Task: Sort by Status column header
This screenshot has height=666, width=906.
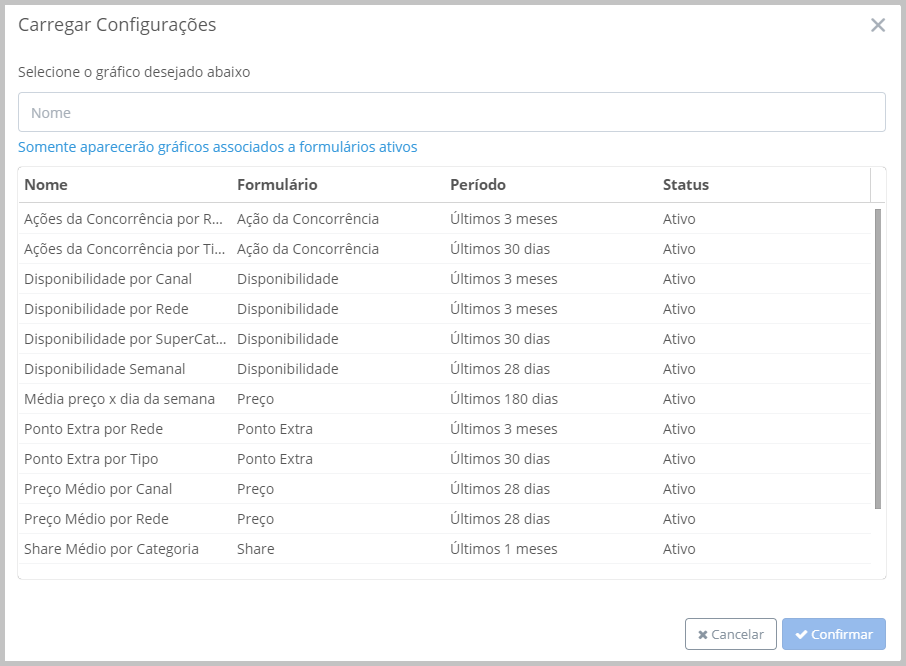Action: (685, 185)
